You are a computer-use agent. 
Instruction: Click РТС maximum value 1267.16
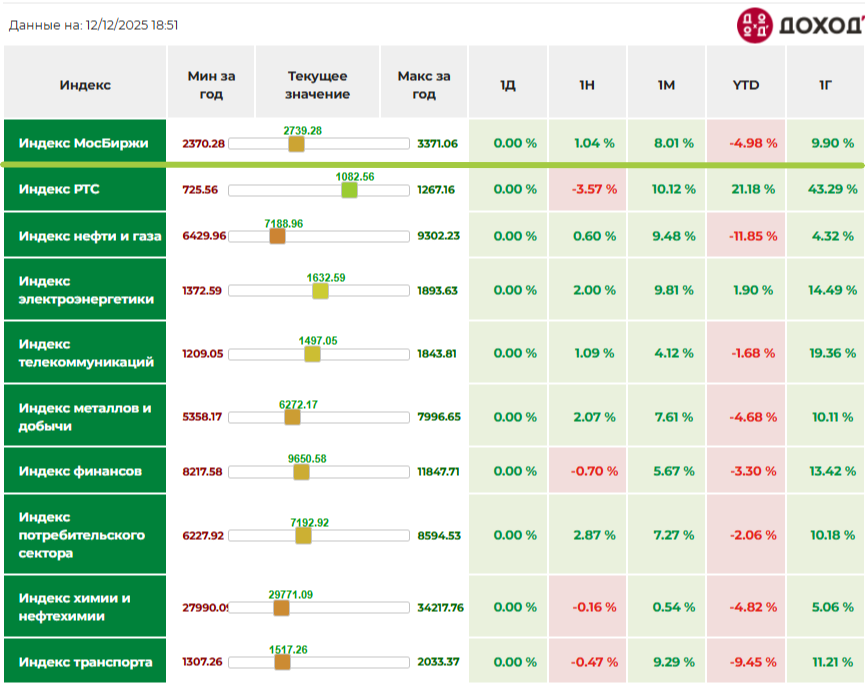436,190
